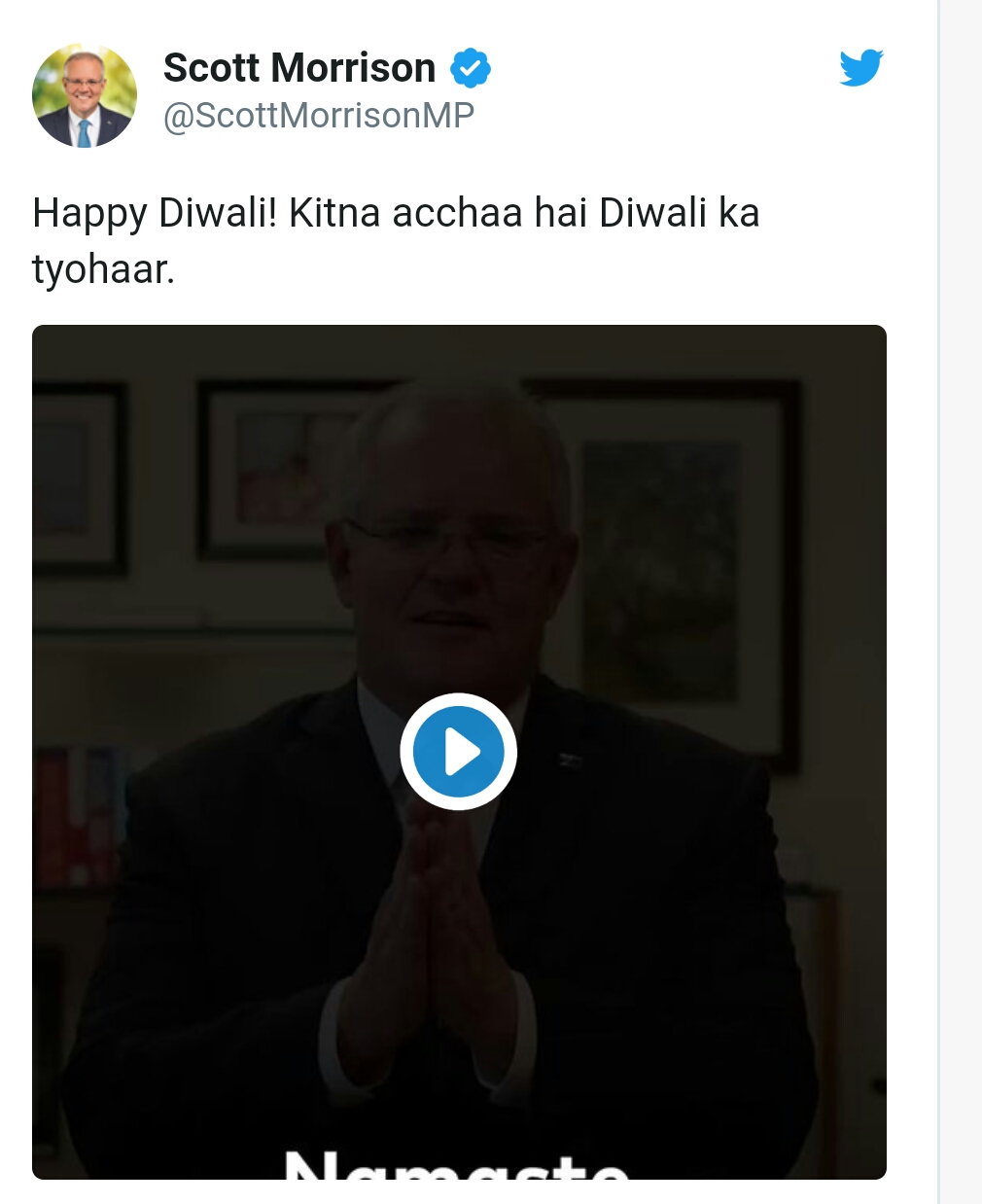Click the Twitter bird logo
Screen dimensions: 982x1204
(x=860, y=68)
